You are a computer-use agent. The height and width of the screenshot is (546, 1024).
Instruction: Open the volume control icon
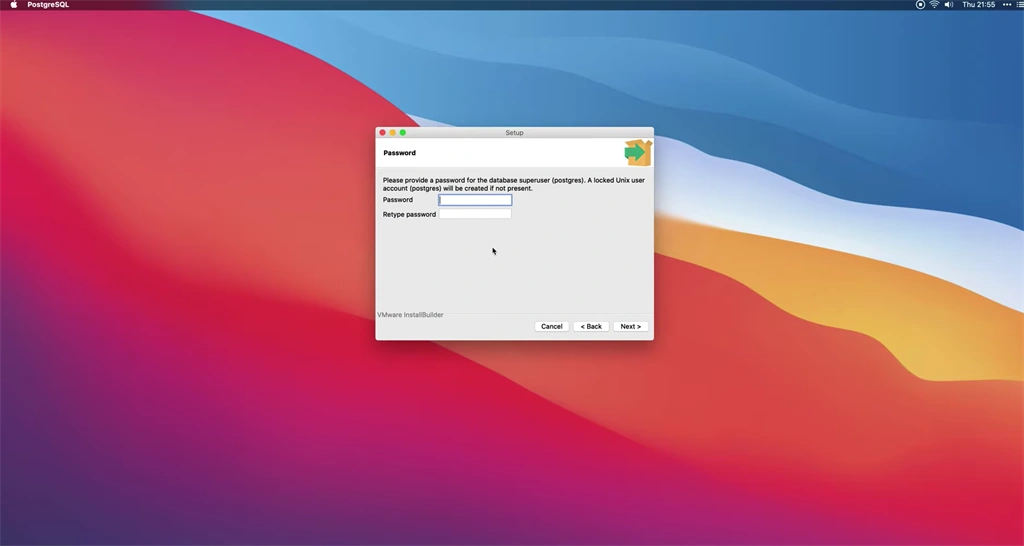click(949, 5)
